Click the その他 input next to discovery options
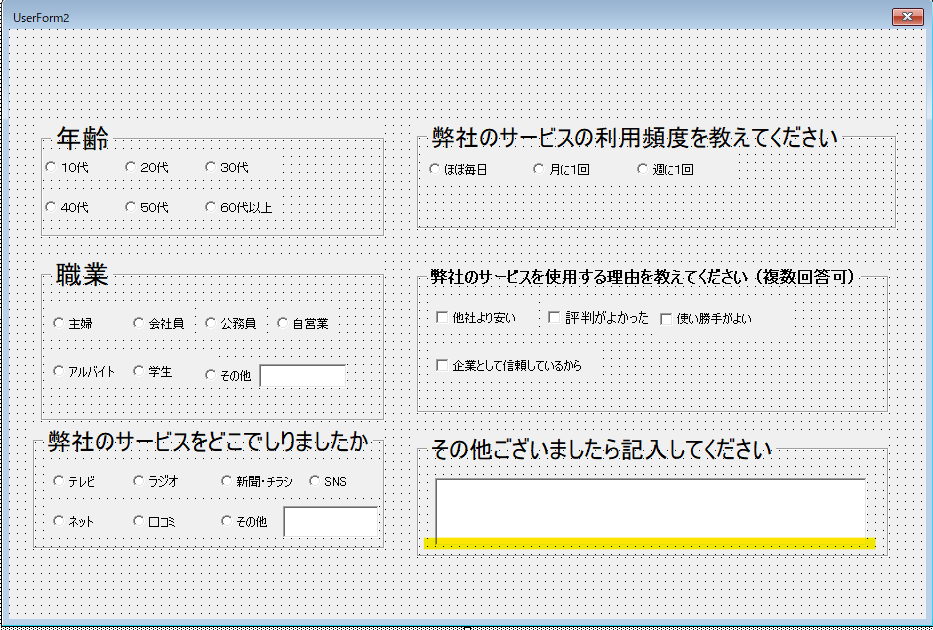The width and height of the screenshot is (933, 630). [333, 521]
